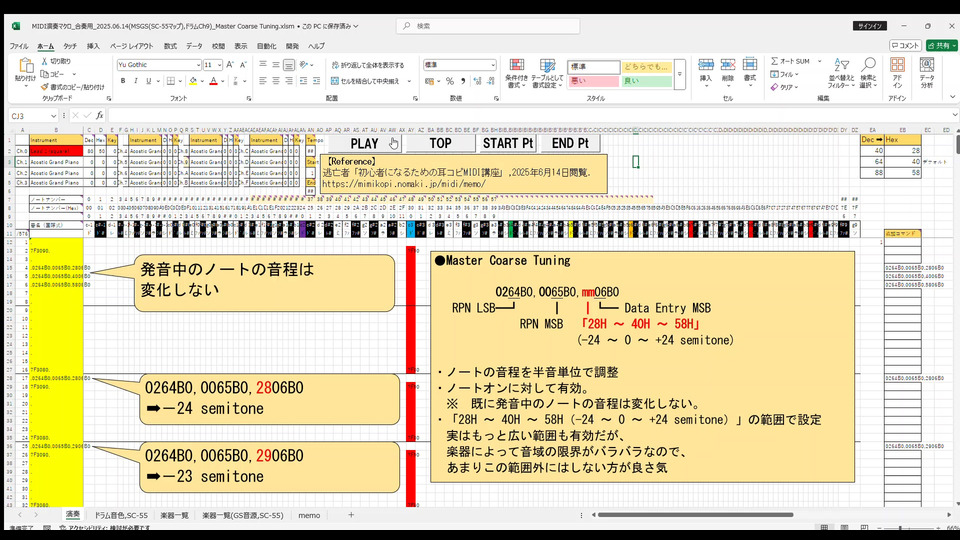Open the font size 11 dropdown
This screenshot has height=540, width=960.
pos(219,65)
